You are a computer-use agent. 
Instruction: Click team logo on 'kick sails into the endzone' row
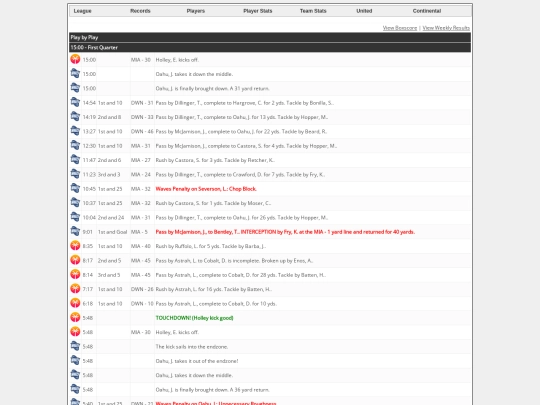75,346
